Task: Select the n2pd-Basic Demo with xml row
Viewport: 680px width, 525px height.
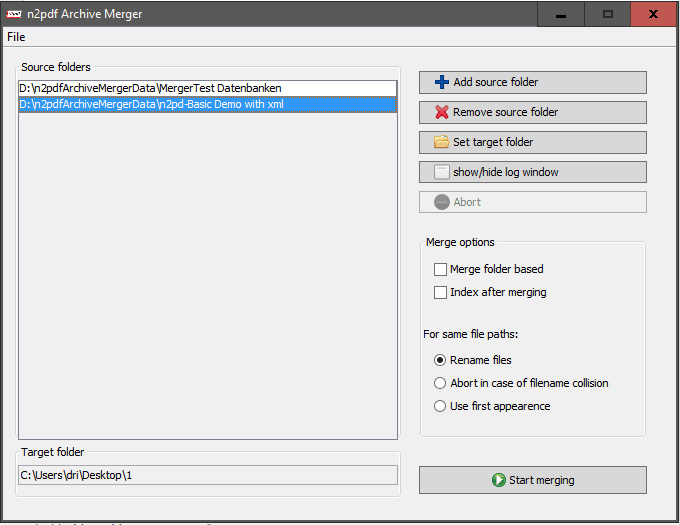Action: [207, 104]
